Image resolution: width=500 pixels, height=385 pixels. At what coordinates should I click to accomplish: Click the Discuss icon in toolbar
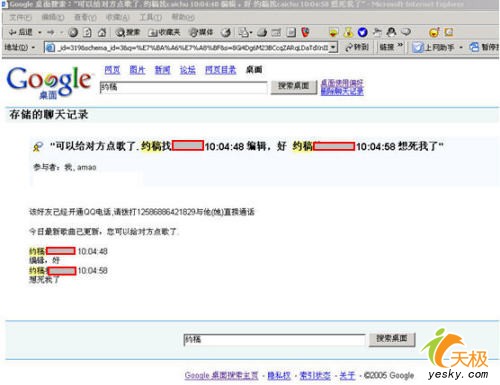click(x=291, y=32)
